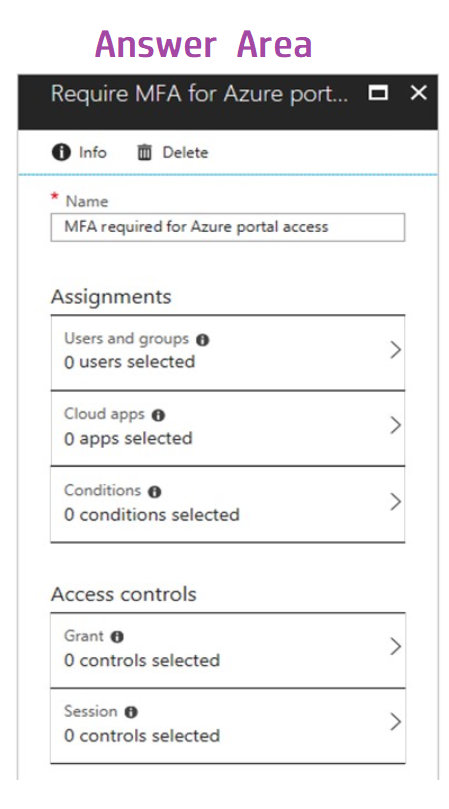449x809 pixels.
Task: Click info icon next to Grant
Action: point(118,637)
